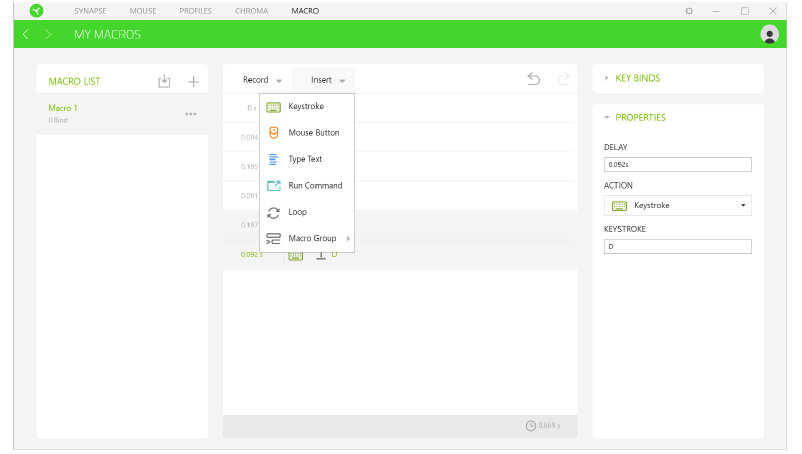This screenshot has height=454, width=802.
Task: Click the 0.669 s total duration
Action: pos(549,425)
